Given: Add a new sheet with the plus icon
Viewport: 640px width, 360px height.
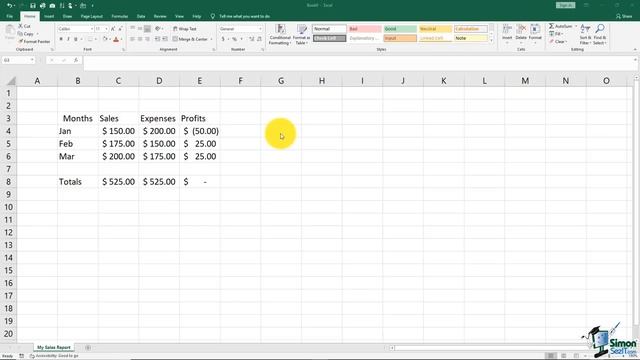Looking at the screenshot, I should click(x=88, y=348).
